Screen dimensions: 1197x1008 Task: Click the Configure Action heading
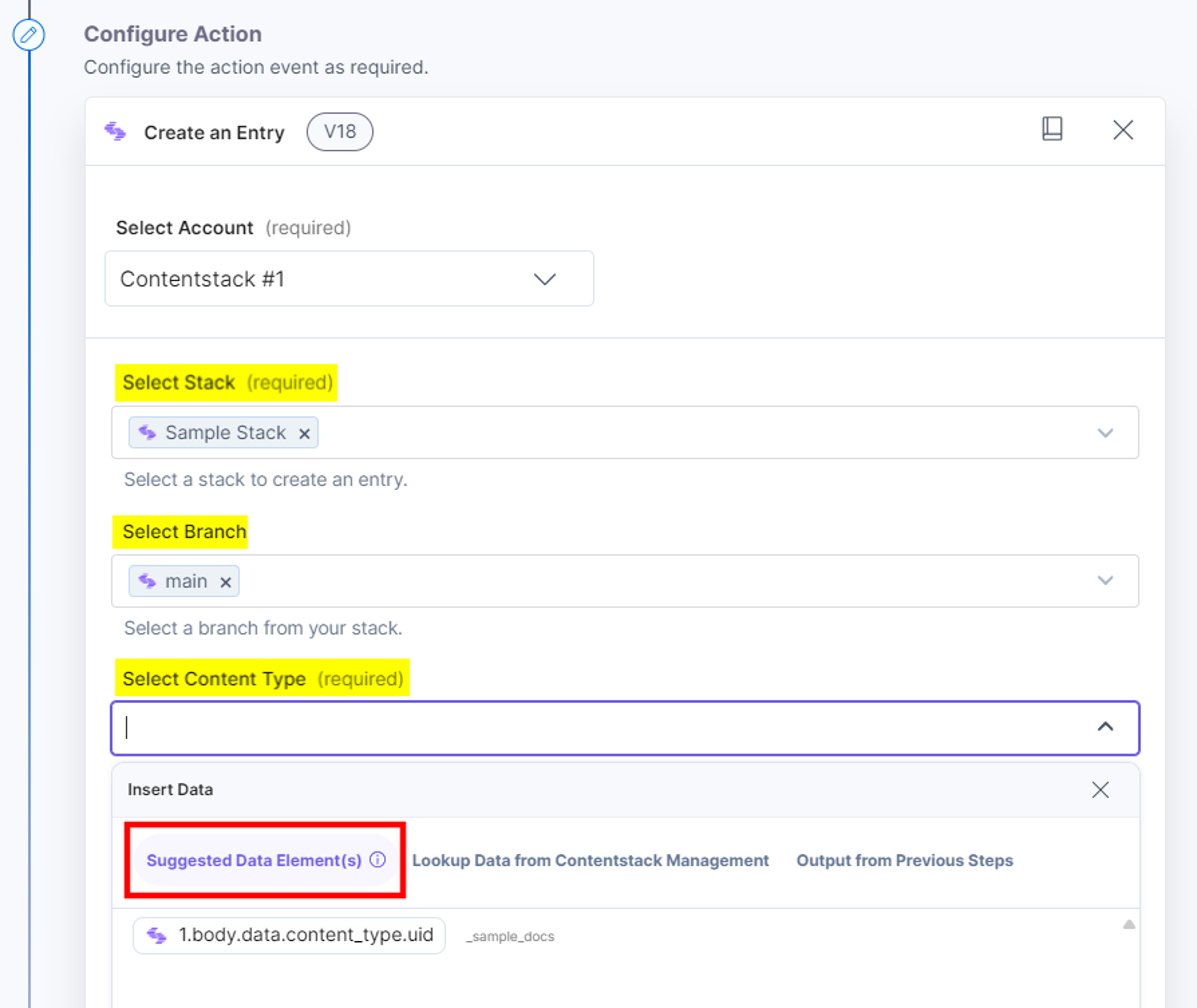(x=173, y=34)
